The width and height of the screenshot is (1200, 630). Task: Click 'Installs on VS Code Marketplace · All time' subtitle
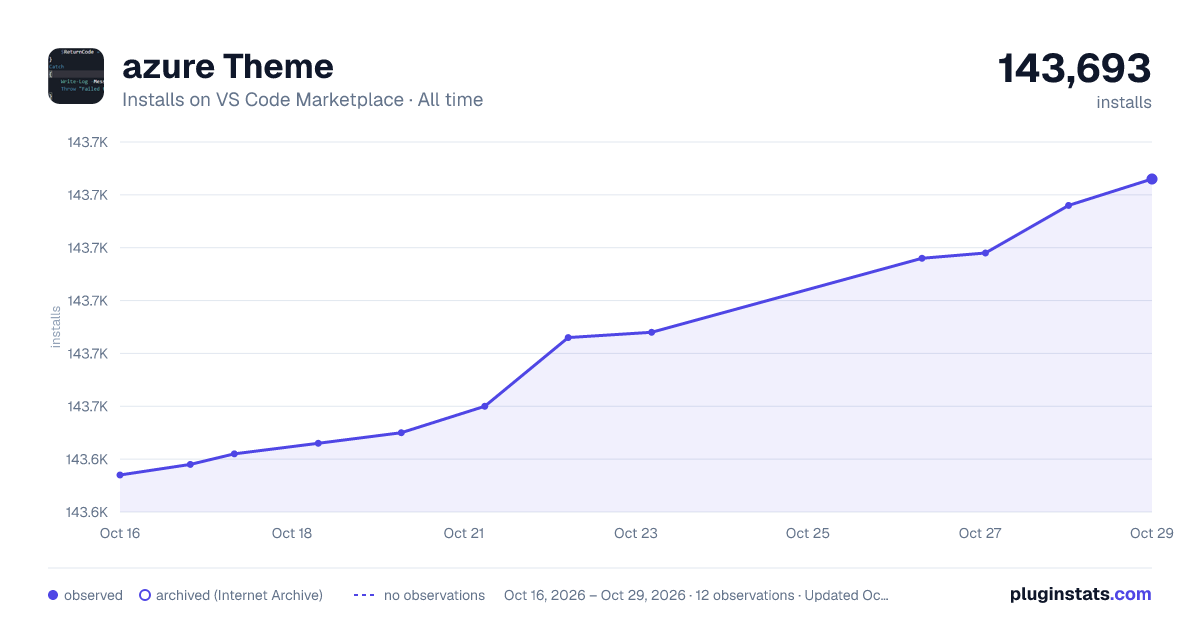[302, 100]
